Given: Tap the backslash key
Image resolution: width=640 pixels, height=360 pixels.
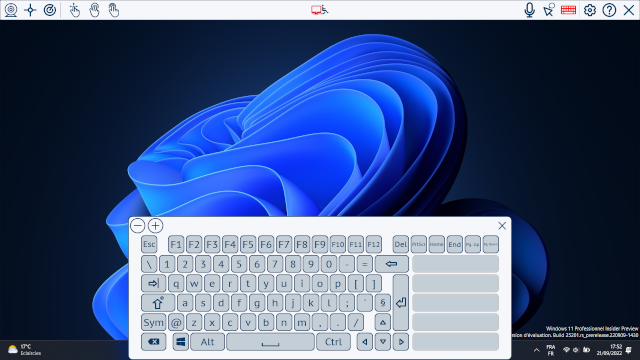Looking at the screenshot, I should (149, 264).
